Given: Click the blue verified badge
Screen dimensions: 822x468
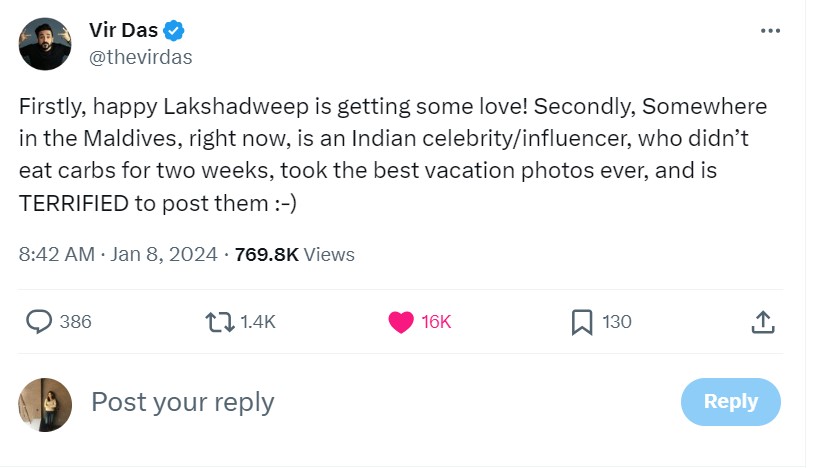Looking at the screenshot, I should tap(176, 31).
